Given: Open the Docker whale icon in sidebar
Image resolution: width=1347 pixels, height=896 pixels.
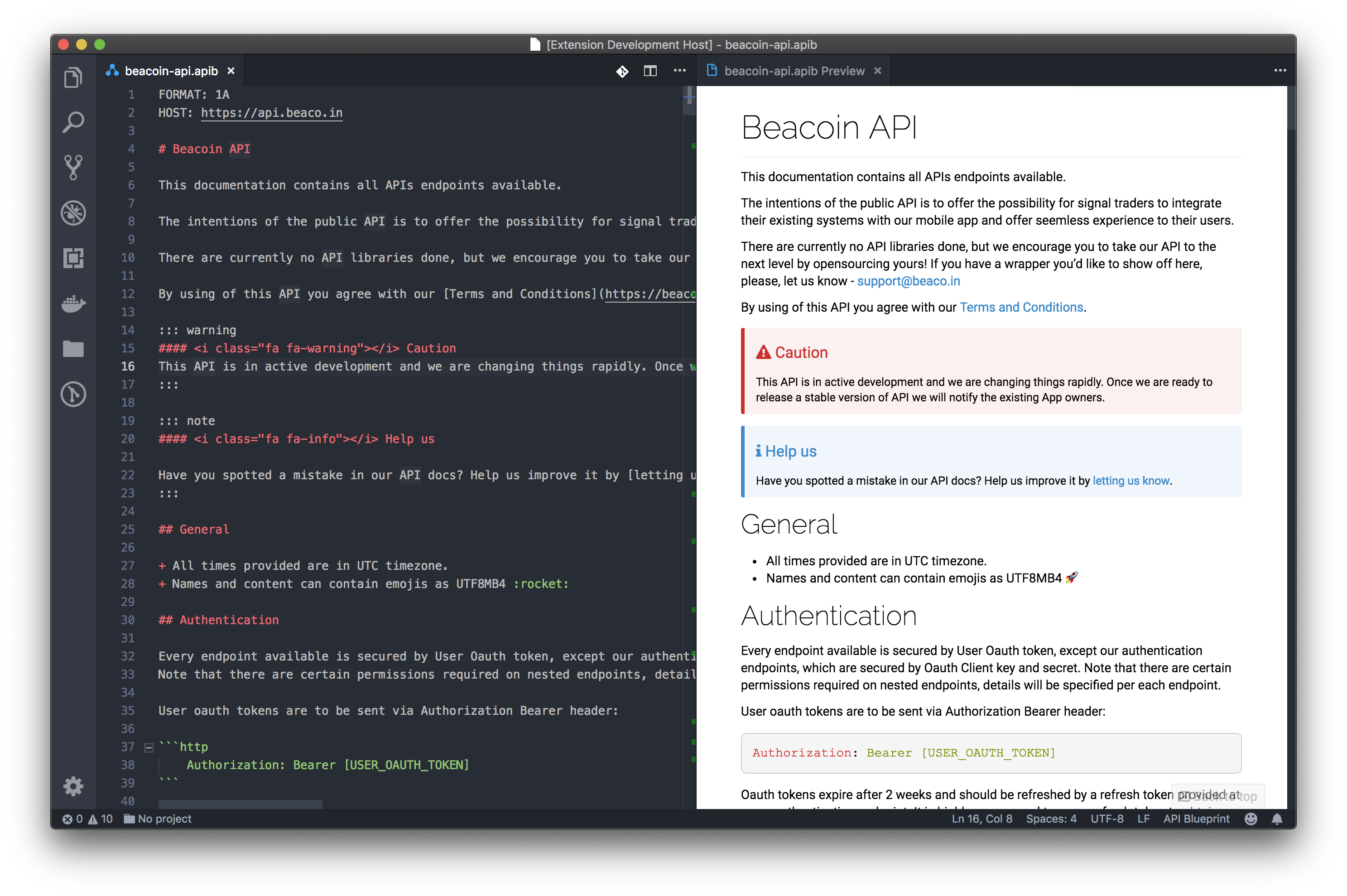Looking at the screenshot, I should [73, 303].
